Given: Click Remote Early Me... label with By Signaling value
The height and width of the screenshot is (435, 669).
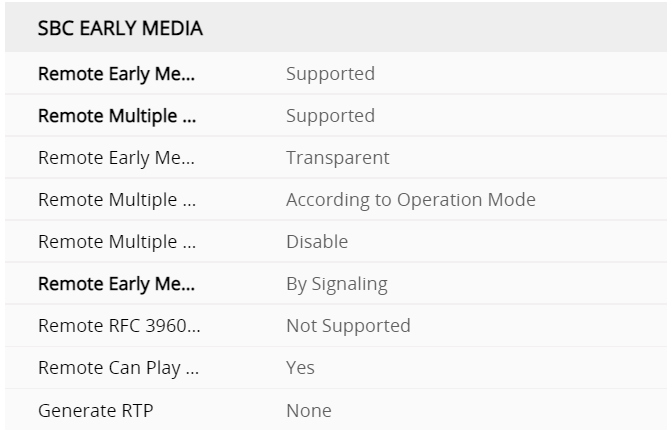Looking at the screenshot, I should [x=116, y=284].
